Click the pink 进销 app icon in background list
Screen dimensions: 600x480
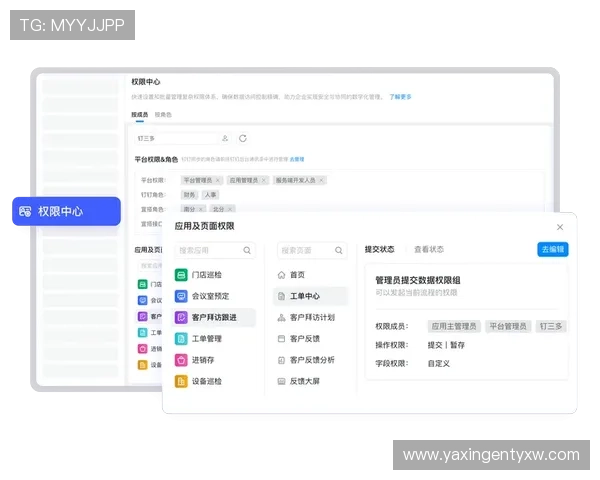point(142,349)
